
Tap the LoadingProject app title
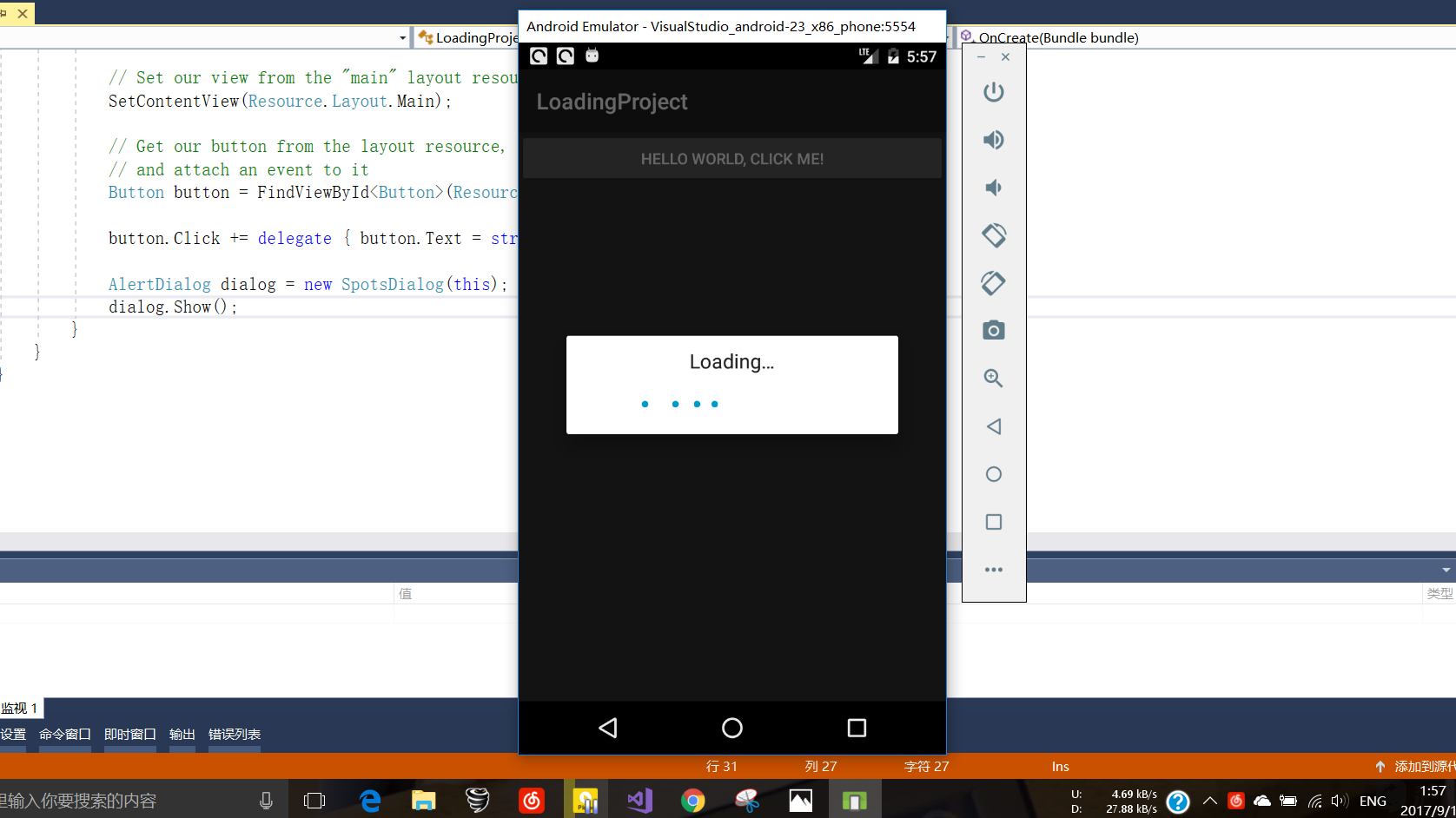point(612,102)
